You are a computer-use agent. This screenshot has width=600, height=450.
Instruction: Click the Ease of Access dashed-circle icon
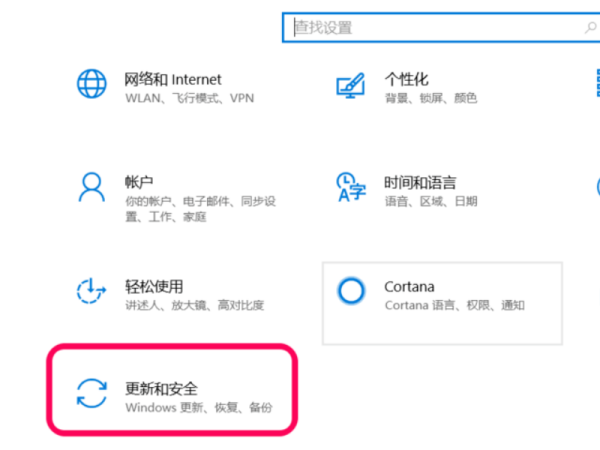point(91,291)
